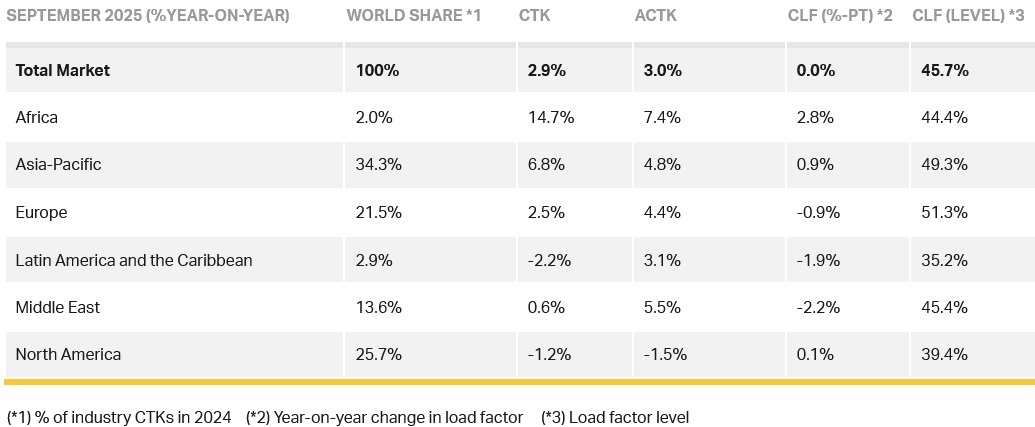Select the North America row label
Viewport: 1035px width, 427px height.
coord(68,354)
